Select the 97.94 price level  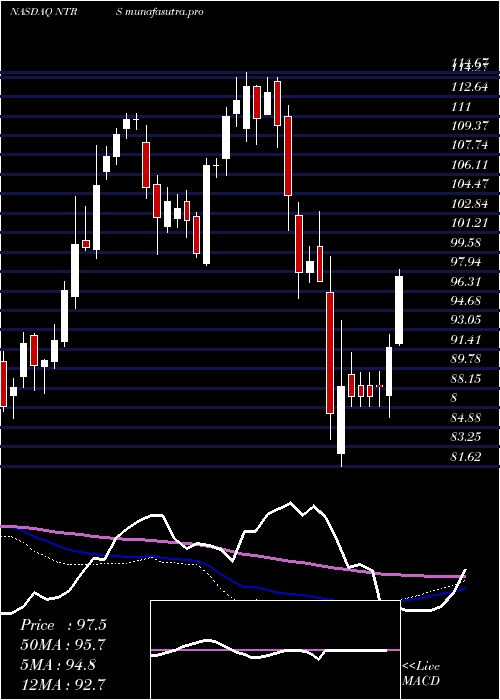(467, 262)
